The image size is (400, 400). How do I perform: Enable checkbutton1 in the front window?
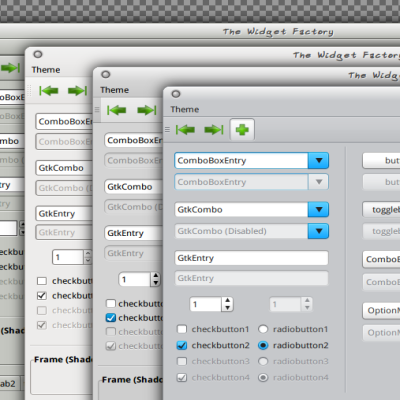tap(182, 329)
